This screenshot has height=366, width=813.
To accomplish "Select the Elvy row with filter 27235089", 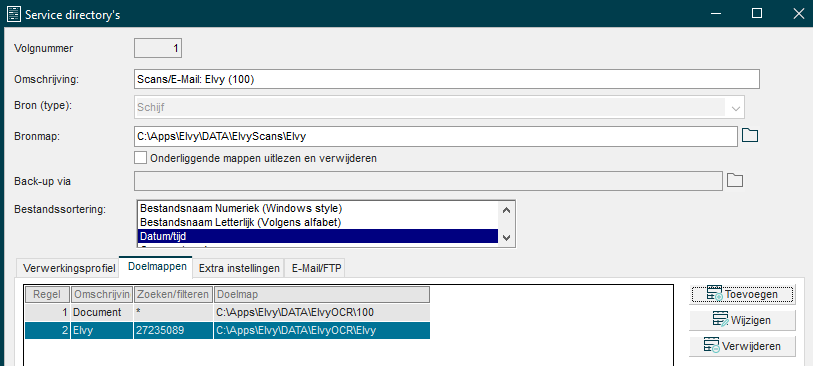I will pyautogui.click(x=228, y=330).
